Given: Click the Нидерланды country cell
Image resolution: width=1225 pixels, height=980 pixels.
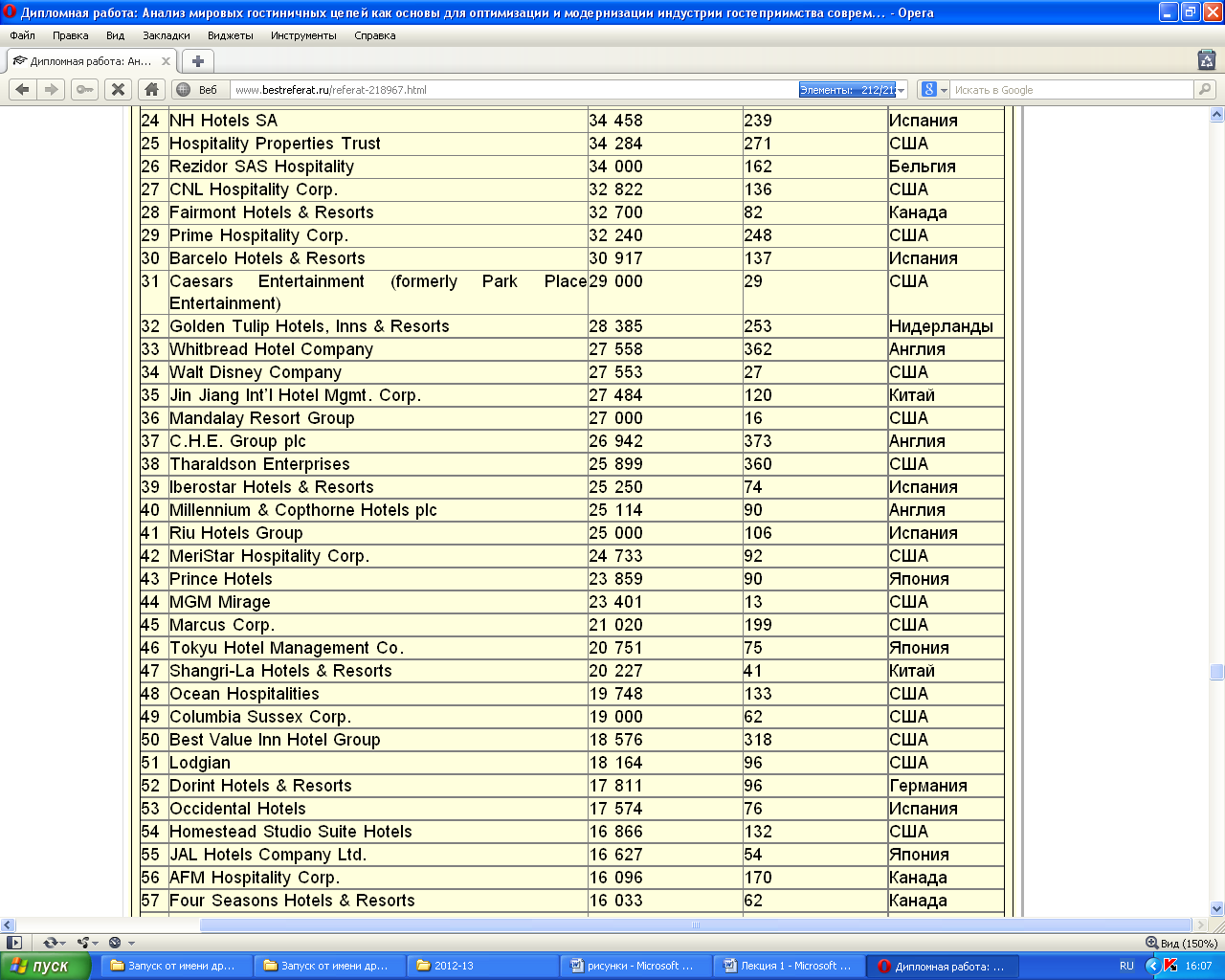Looking at the screenshot, I should (x=946, y=326).
